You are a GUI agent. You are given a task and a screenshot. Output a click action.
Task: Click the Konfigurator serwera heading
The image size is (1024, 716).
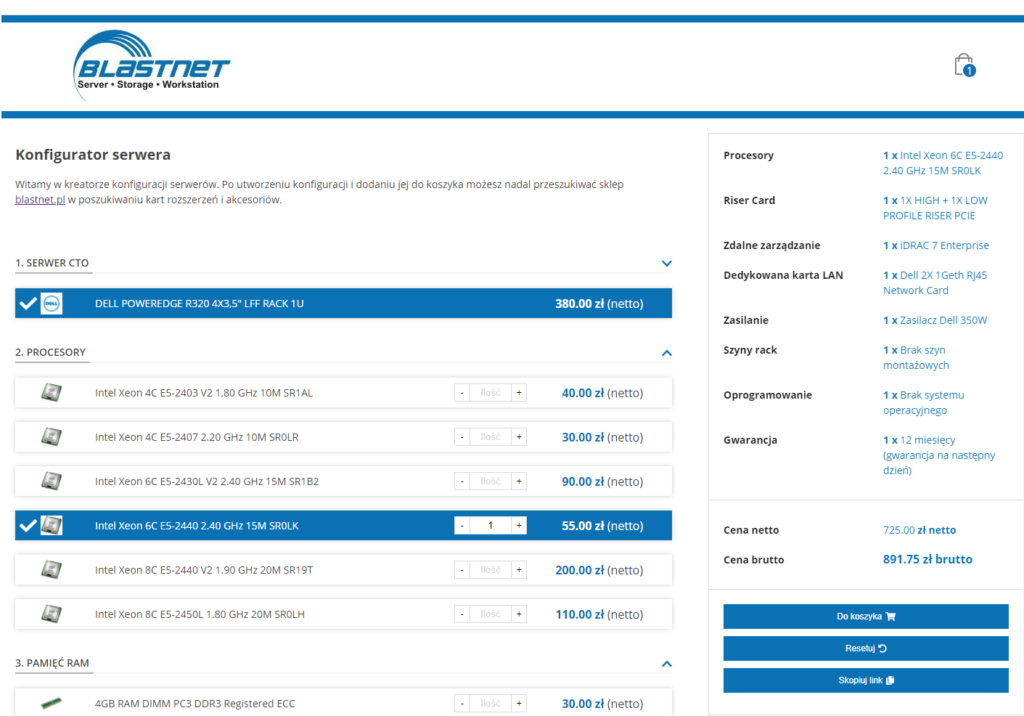93,155
